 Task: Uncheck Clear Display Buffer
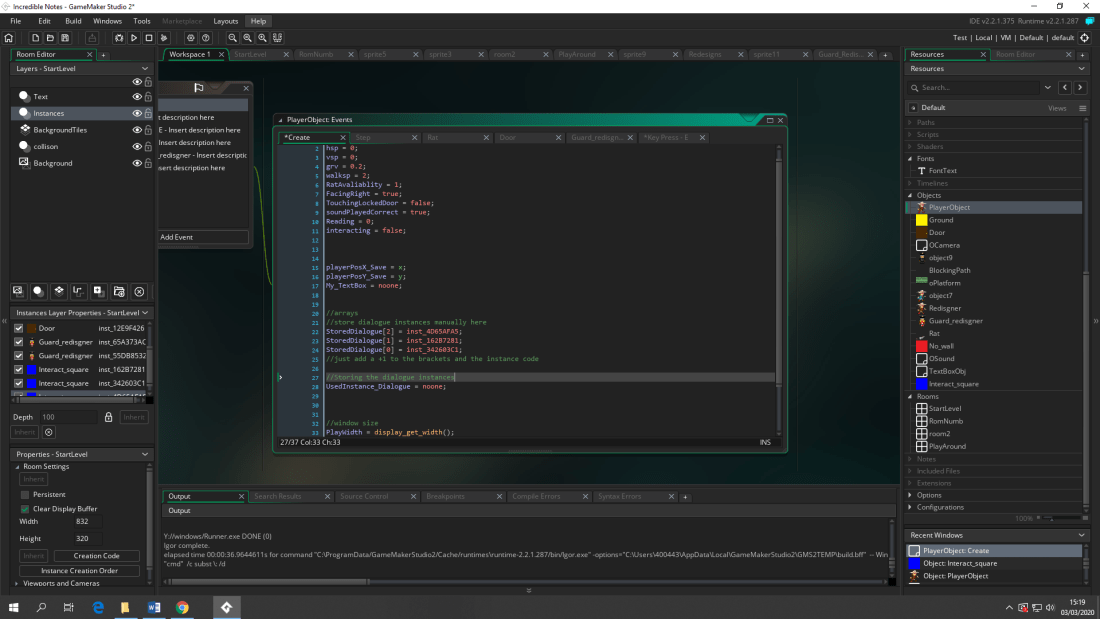coord(23,509)
